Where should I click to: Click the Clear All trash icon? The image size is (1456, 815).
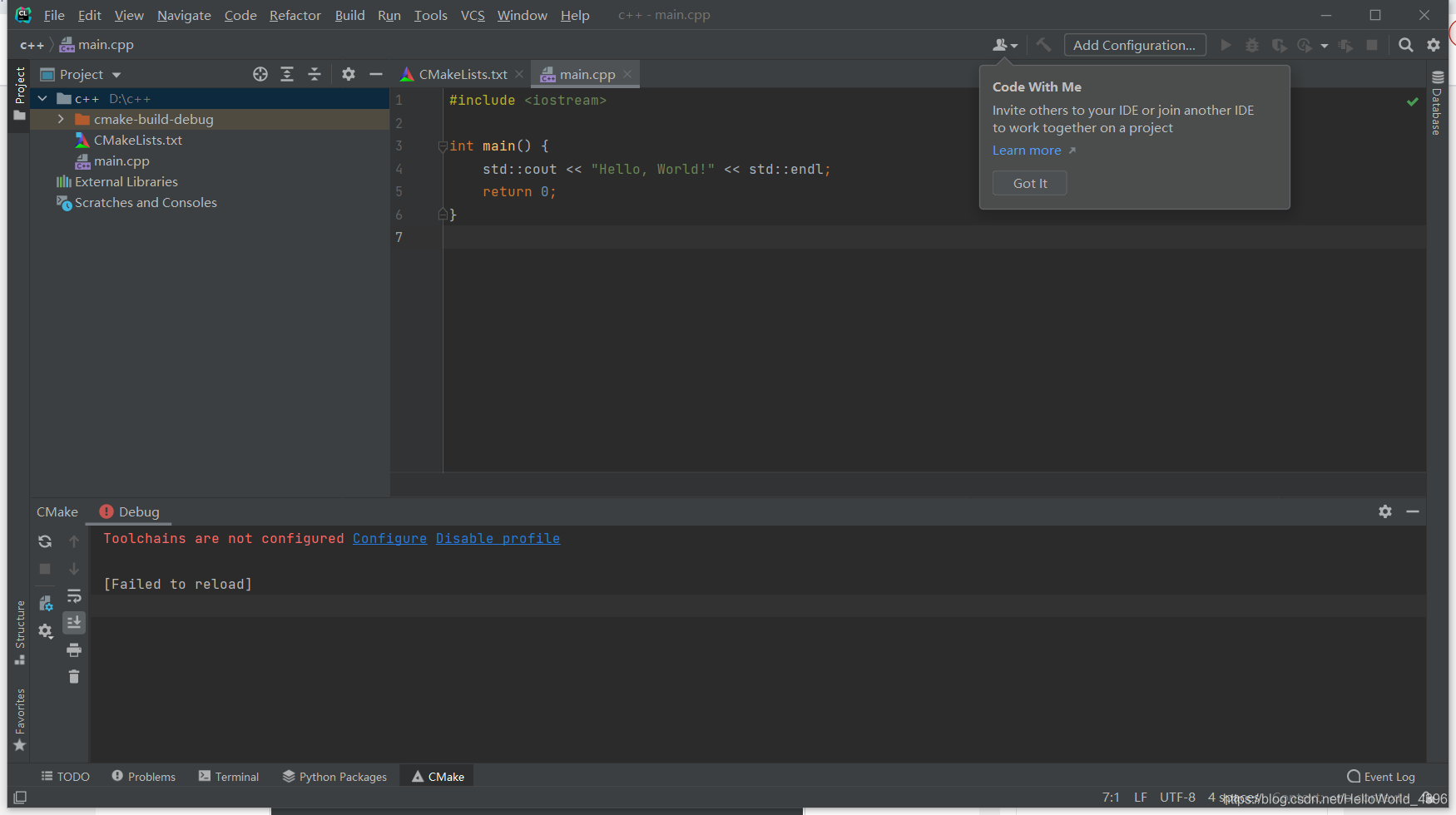[74, 676]
